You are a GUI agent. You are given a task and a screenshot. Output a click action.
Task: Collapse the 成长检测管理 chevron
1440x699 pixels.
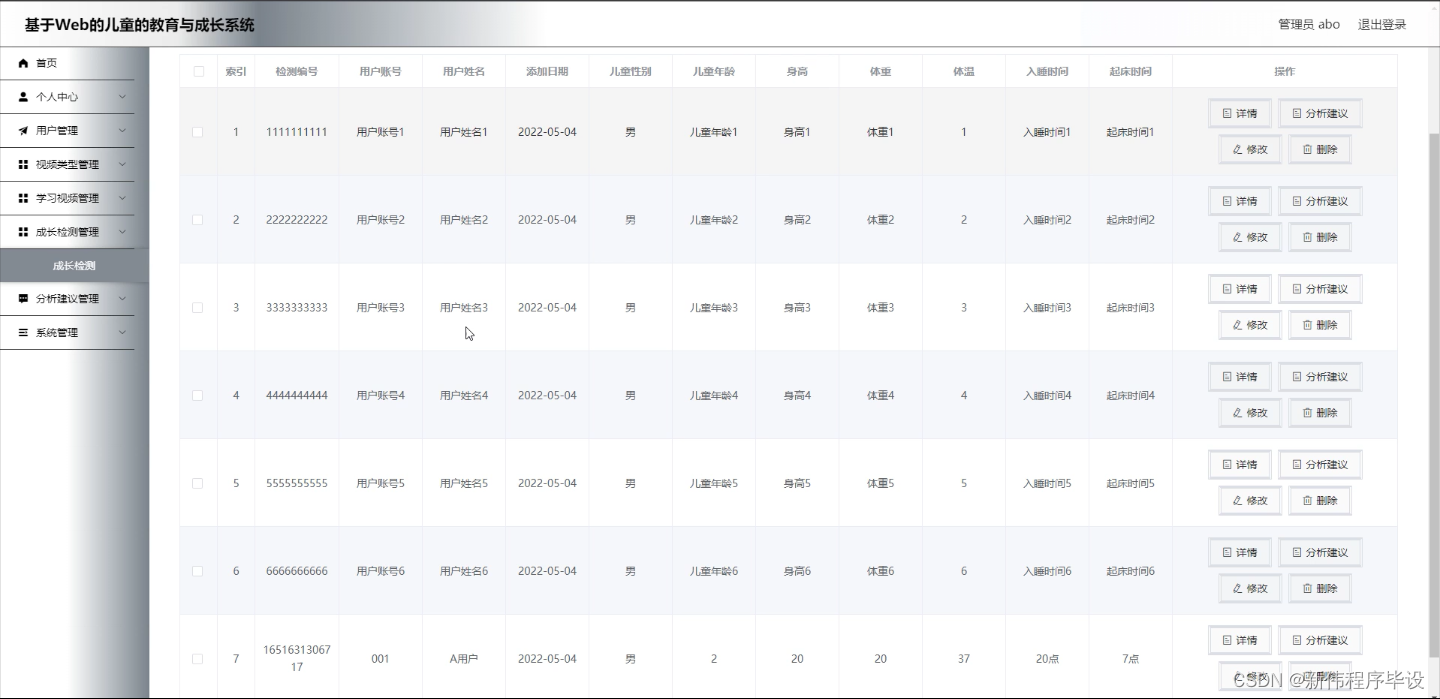tap(122, 232)
